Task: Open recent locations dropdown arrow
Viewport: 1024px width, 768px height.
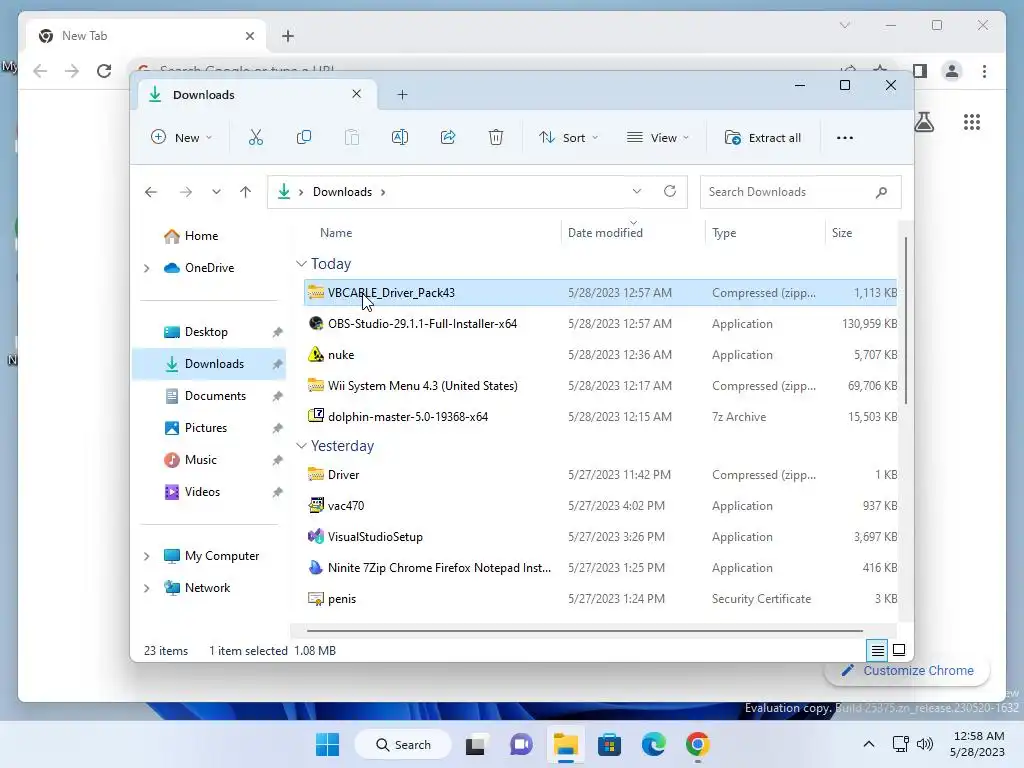Action: 216,192
